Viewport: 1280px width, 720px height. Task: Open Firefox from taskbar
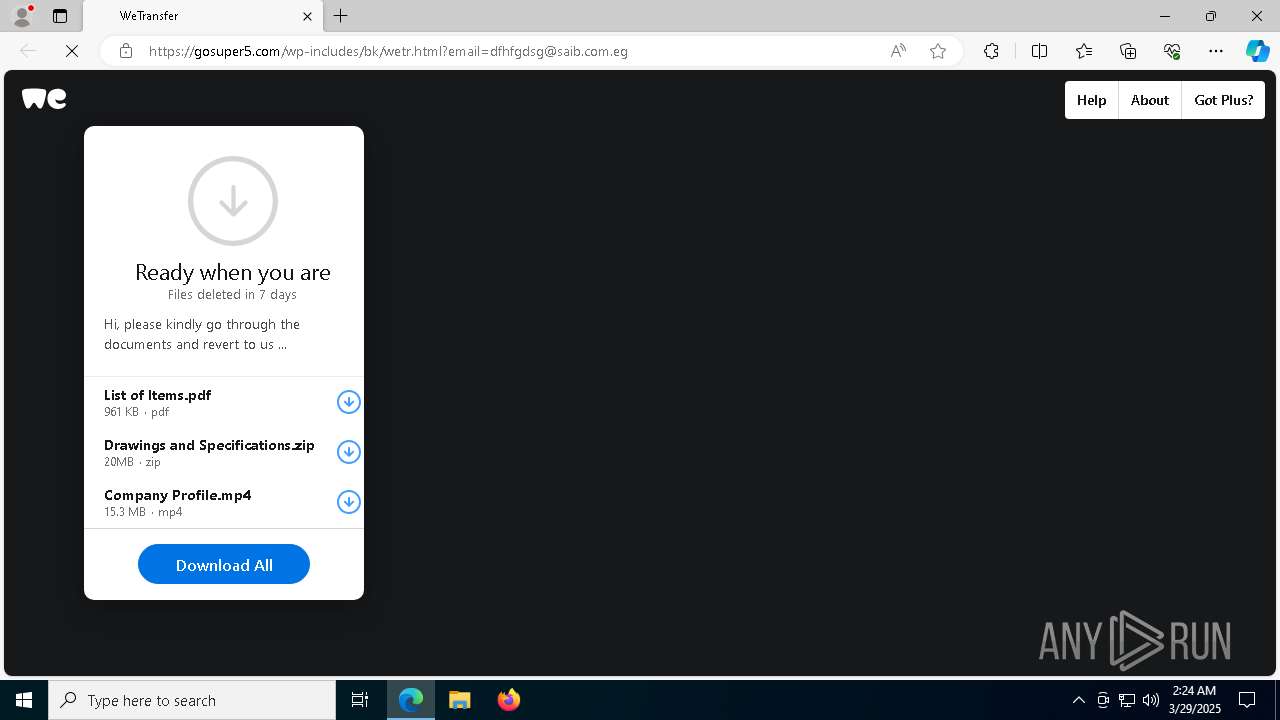(x=509, y=700)
